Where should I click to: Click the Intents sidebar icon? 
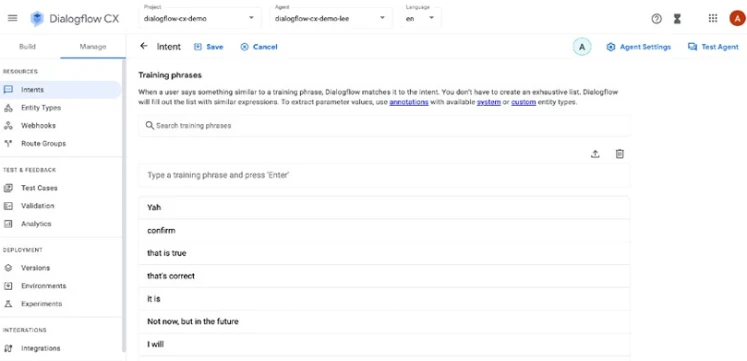click(8, 90)
